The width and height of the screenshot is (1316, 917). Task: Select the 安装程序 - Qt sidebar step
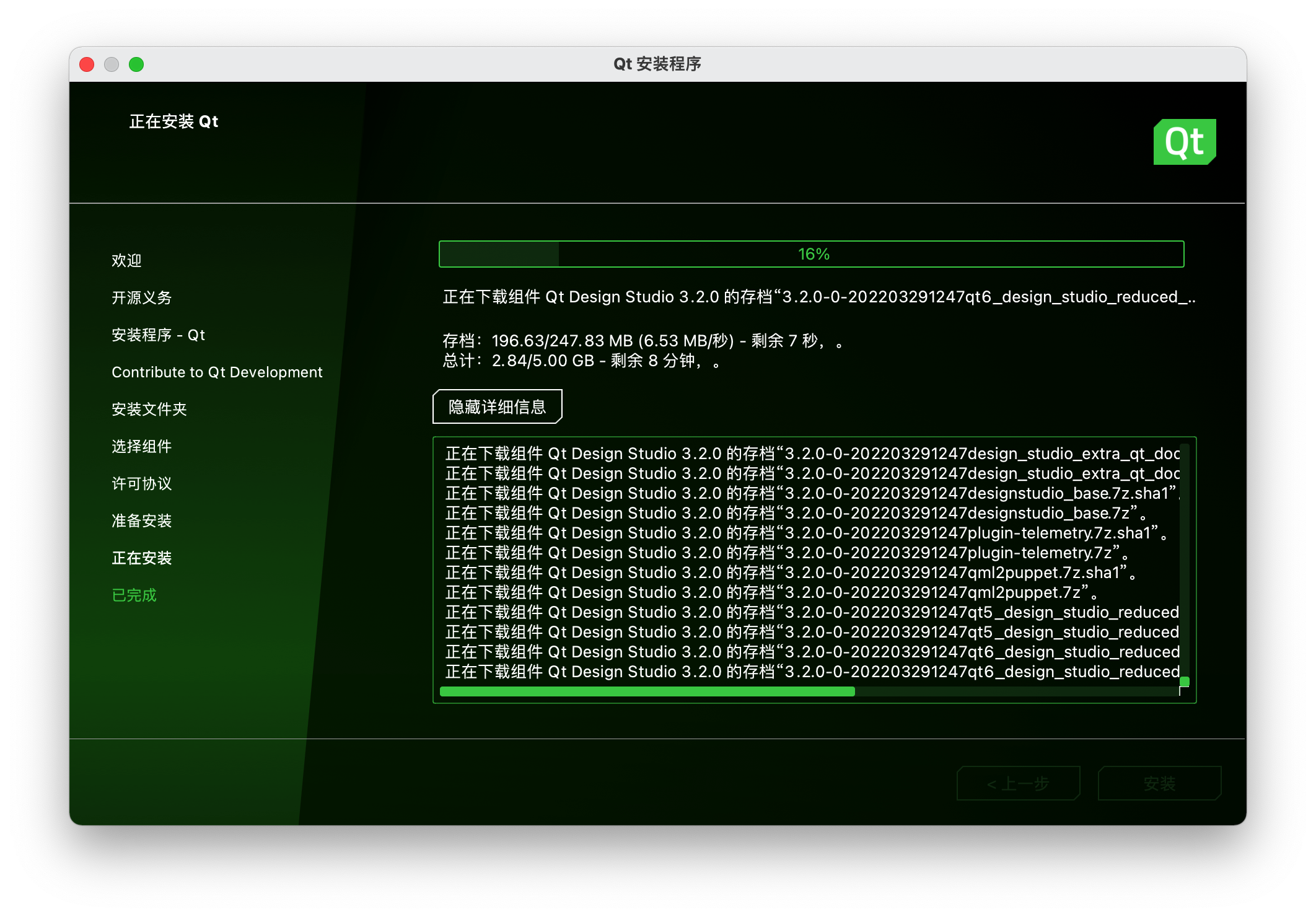pyautogui.click(x=158, y=335)
